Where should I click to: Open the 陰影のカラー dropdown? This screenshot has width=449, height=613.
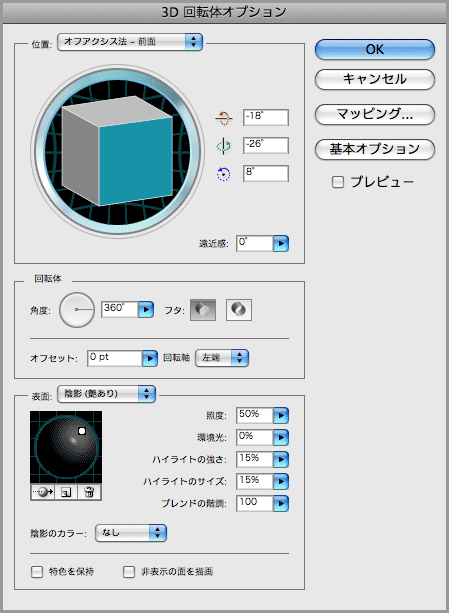click(131, 533)
